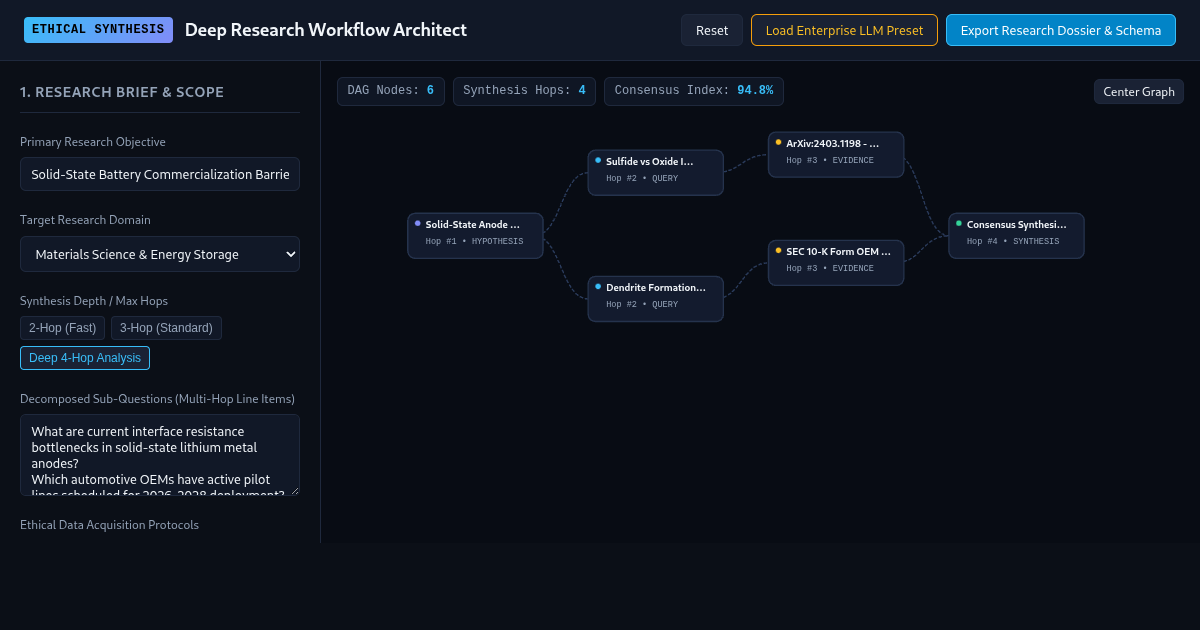1200x630 pixels.
Task: Center the graph view
Action: [1139, 91]
